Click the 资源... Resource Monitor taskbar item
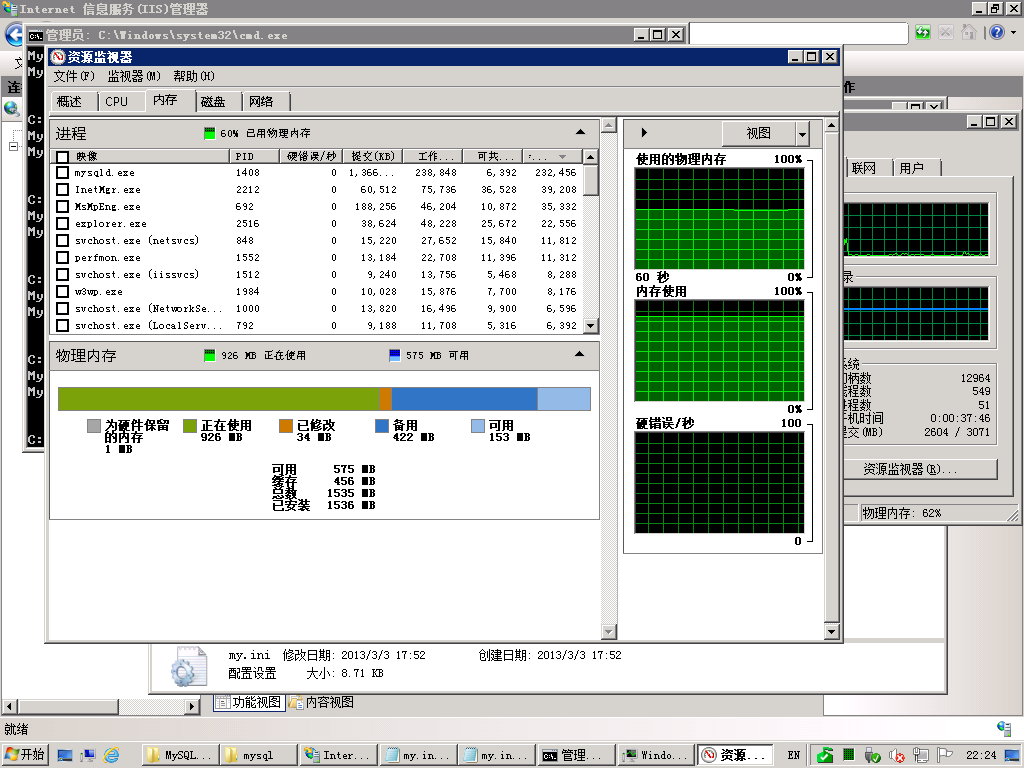The width and height of the screenshot is (1024, 768). pyautogui.click(x=735, y=756)
